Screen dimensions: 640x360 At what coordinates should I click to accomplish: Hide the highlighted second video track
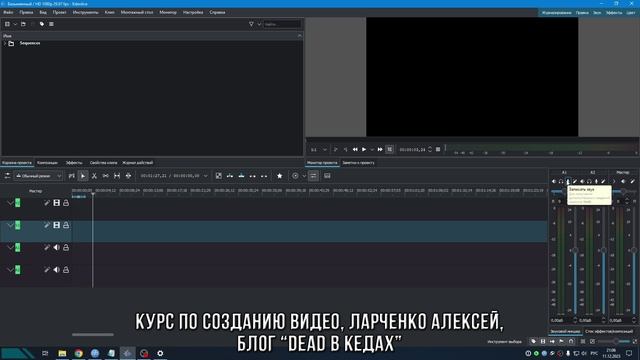click(56, 225)
